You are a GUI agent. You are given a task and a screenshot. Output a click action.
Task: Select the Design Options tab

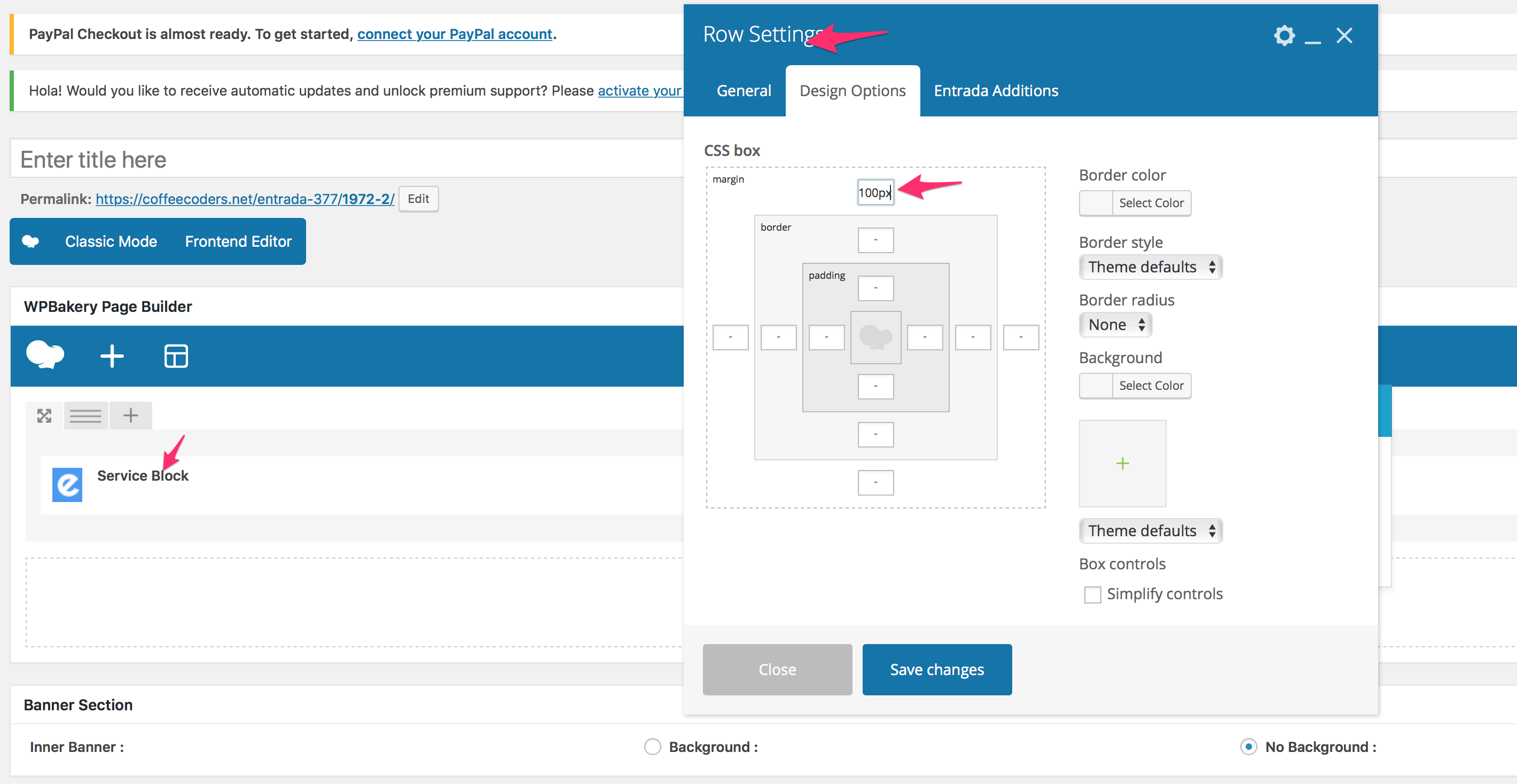tap(852, 91)
